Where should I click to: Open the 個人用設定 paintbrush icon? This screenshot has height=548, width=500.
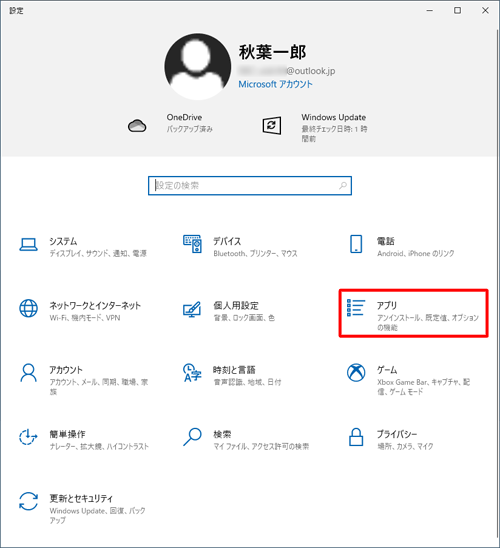coord(192,309)
